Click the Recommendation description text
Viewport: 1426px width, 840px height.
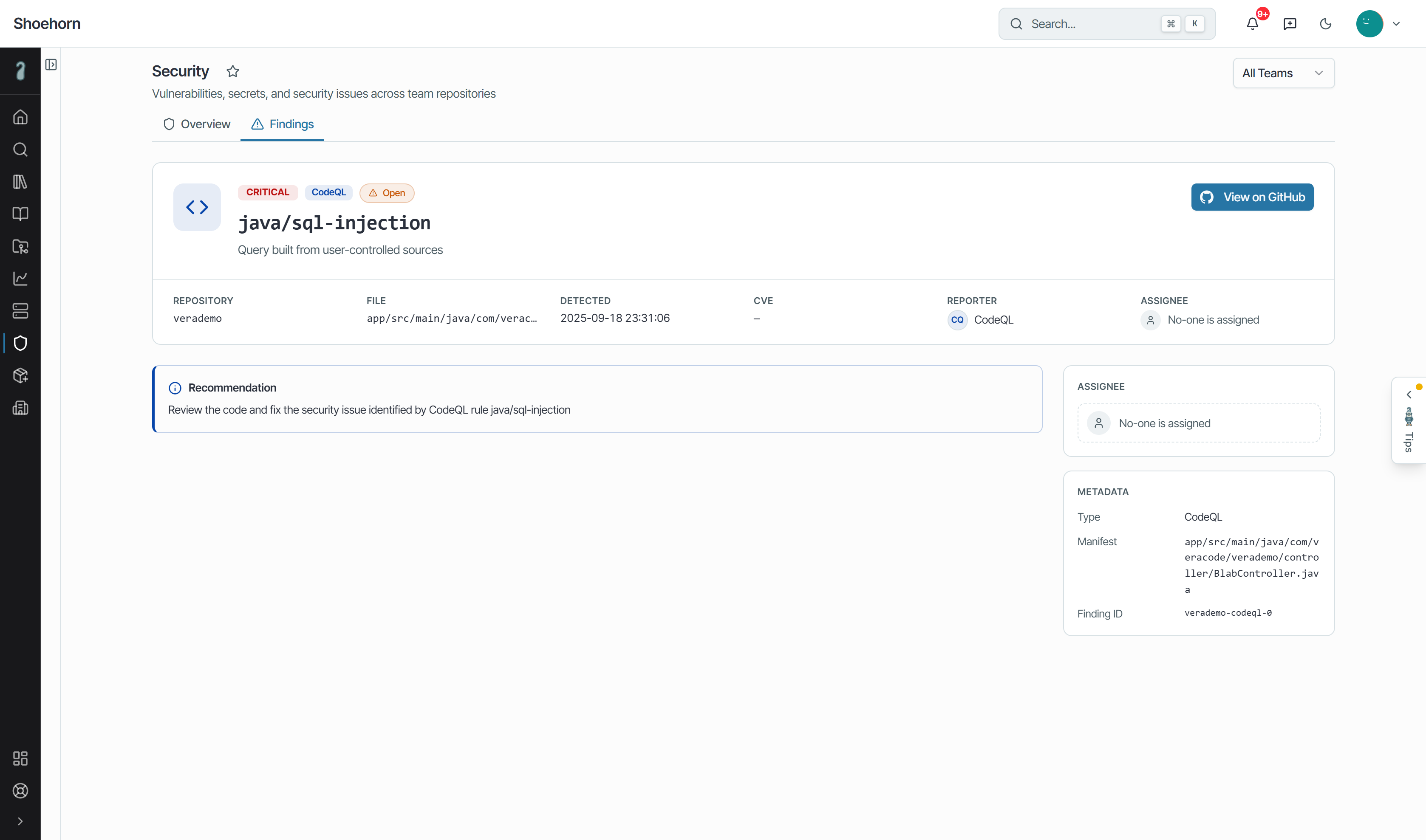pos(369,410)
